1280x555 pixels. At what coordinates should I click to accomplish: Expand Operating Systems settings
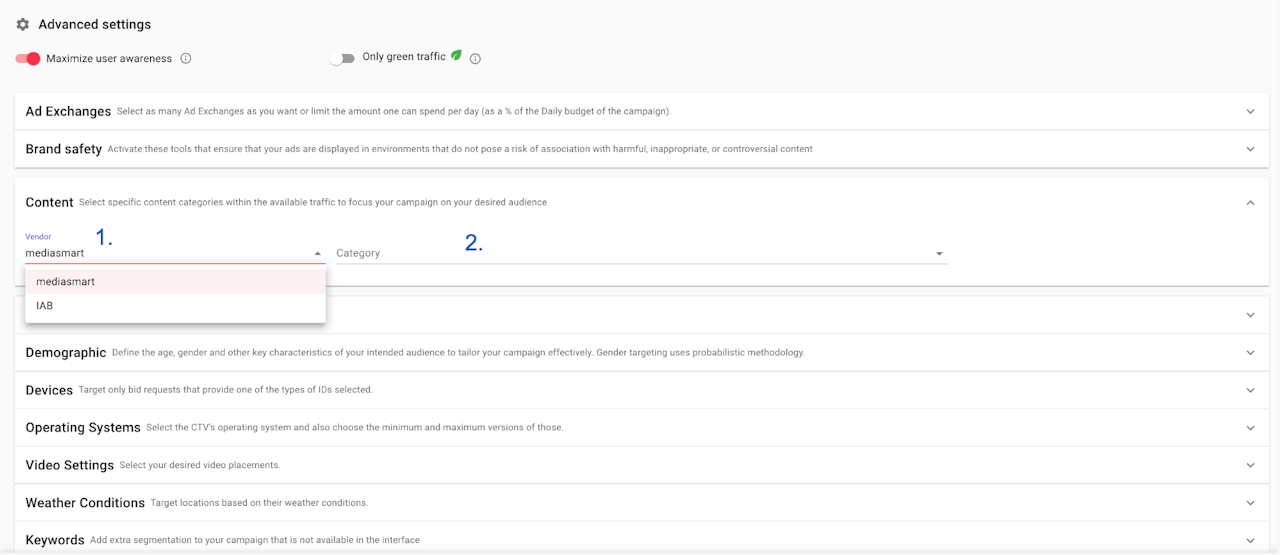click(x=1250, y=427)
